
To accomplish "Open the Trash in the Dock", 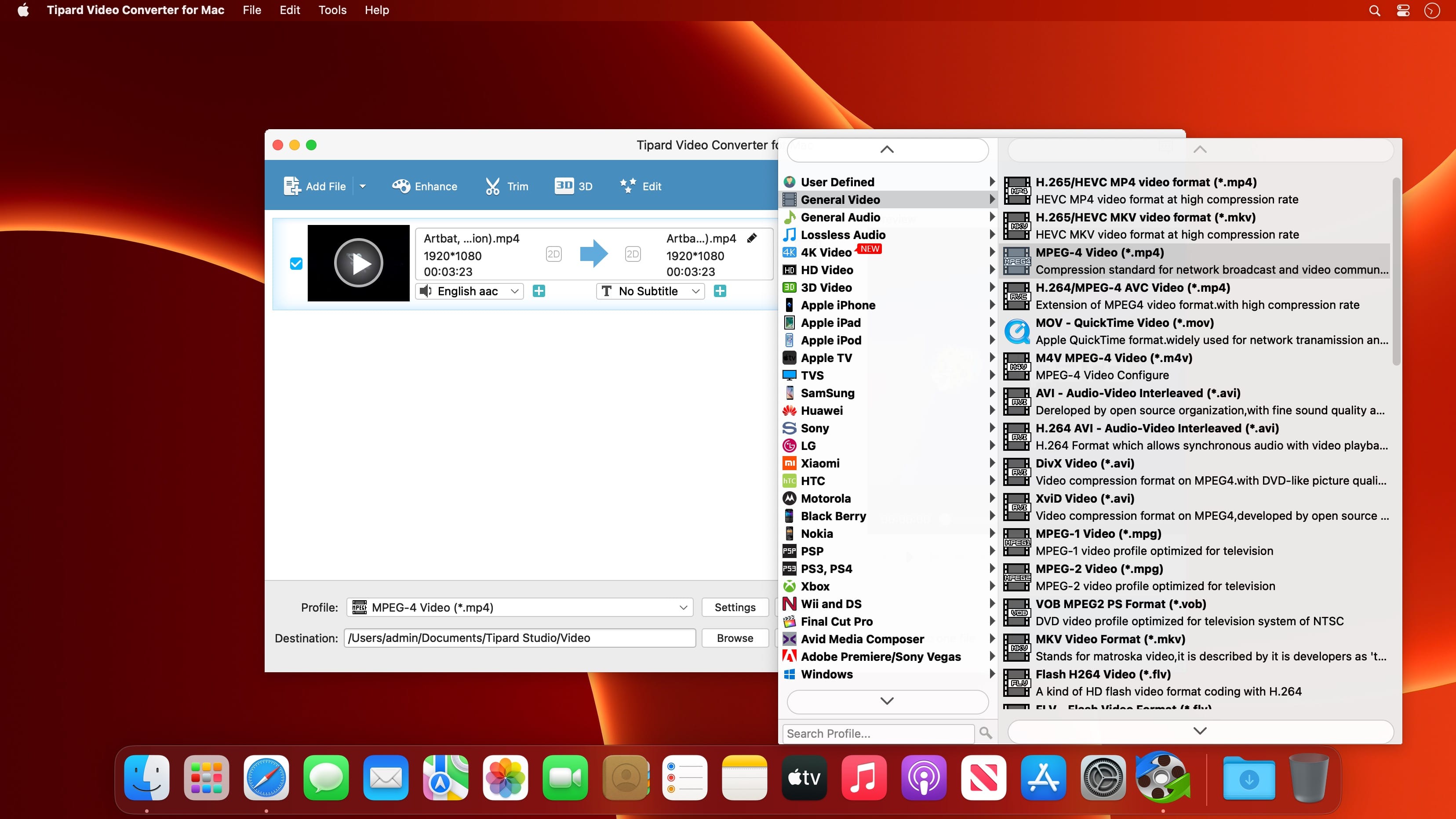I will coord(1309,777).
